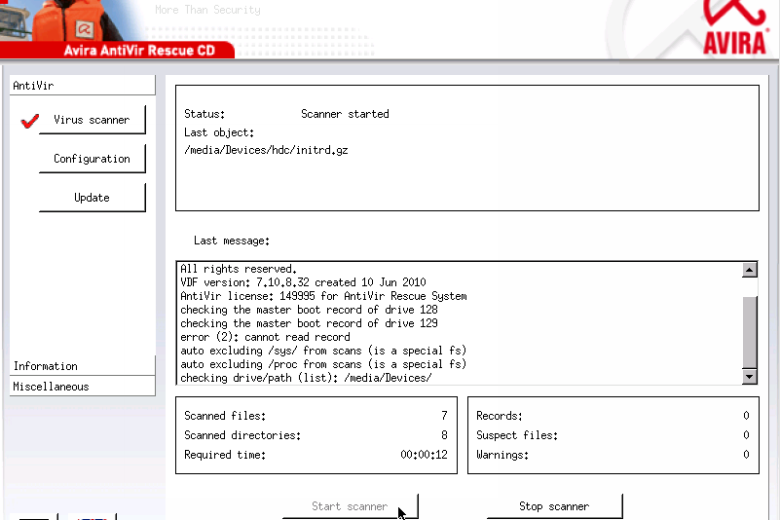Click the path /media/Devices/hdc/initrd.gz
780x520 pixels.
click(266, 150)
